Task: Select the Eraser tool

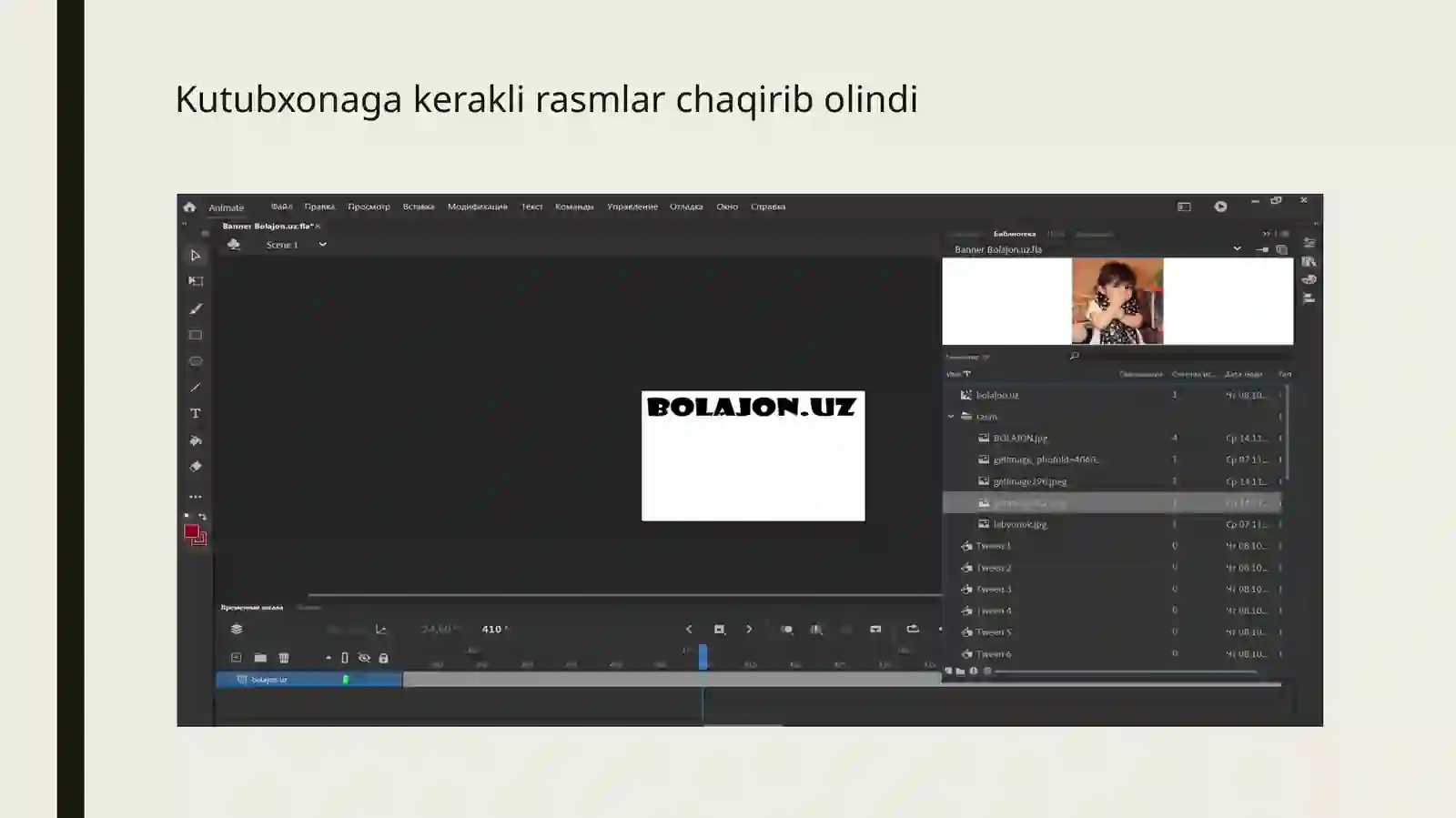Action: click(195, 466)
